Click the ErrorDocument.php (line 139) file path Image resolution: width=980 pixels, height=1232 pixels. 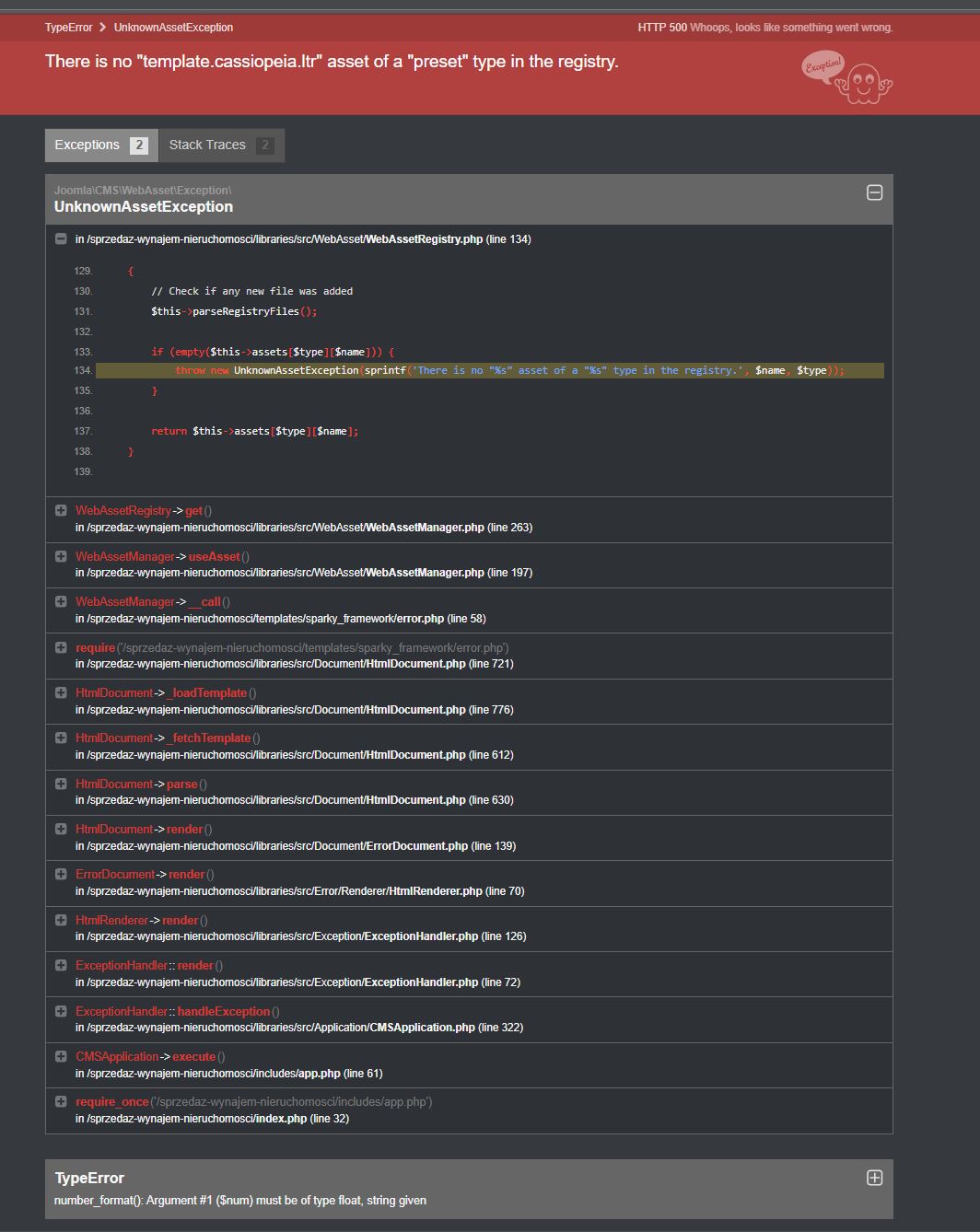pyautogui.click(x=296, y=846)
